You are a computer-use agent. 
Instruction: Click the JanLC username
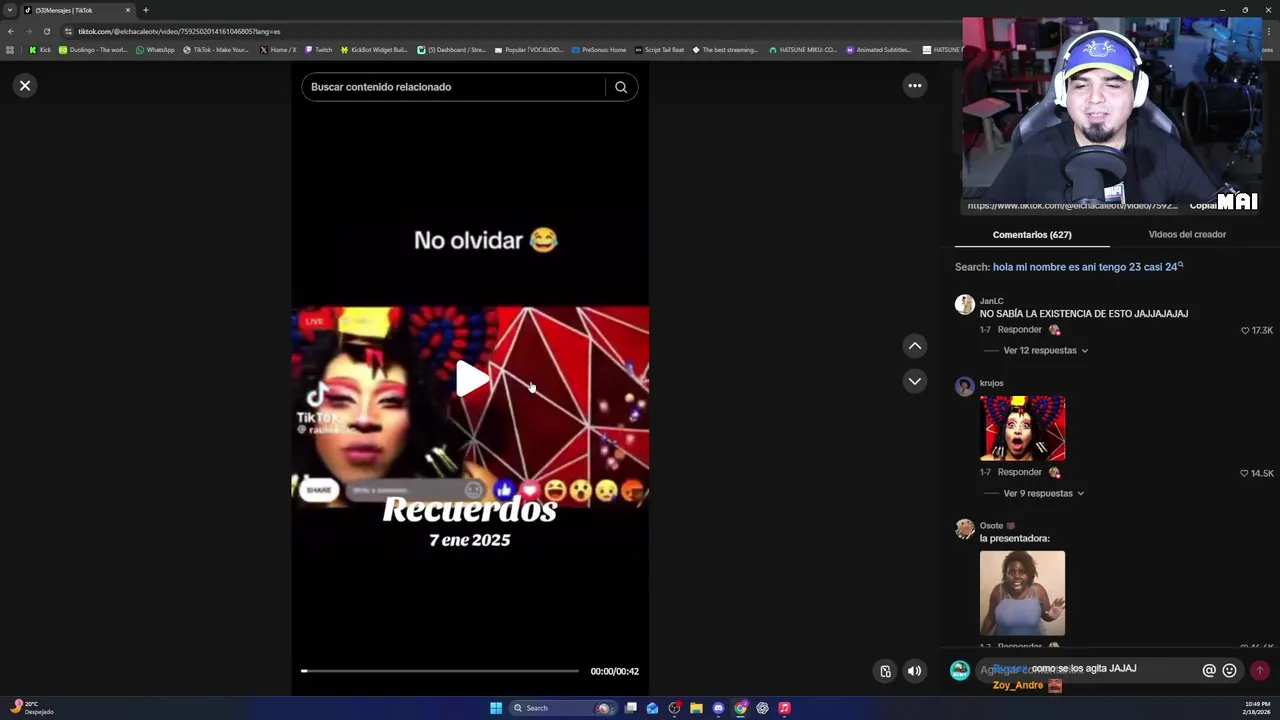click(991, 301)
